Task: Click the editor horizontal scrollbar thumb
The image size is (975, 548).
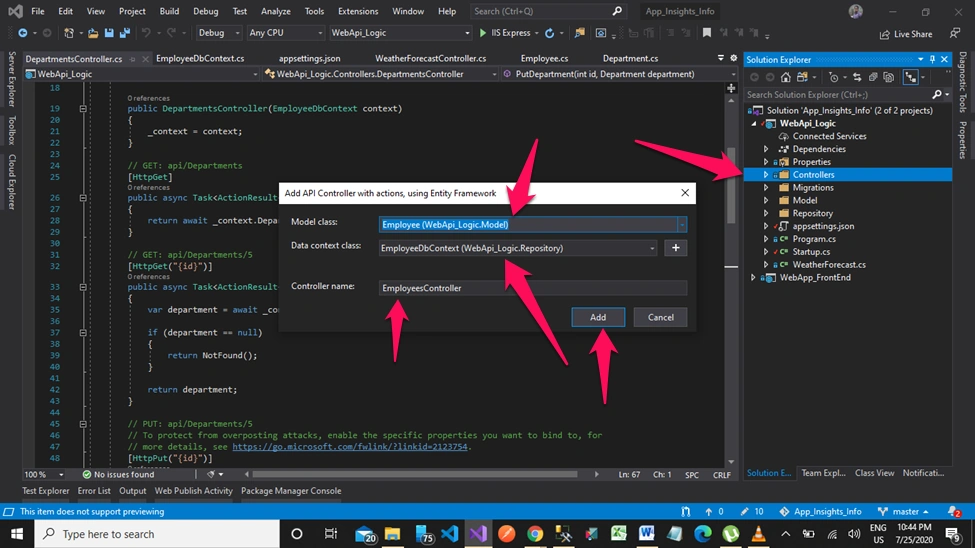Action: (415, 475)
